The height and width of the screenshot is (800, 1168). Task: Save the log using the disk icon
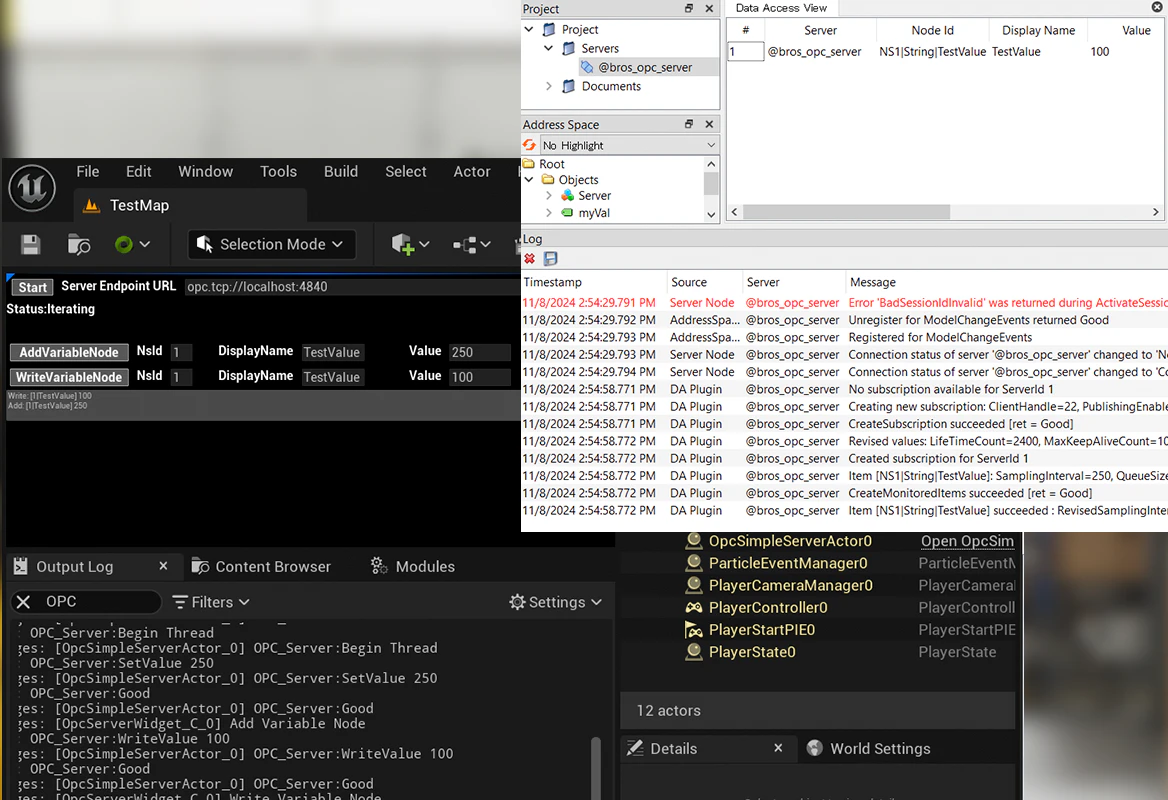click(x=550, y=259)
